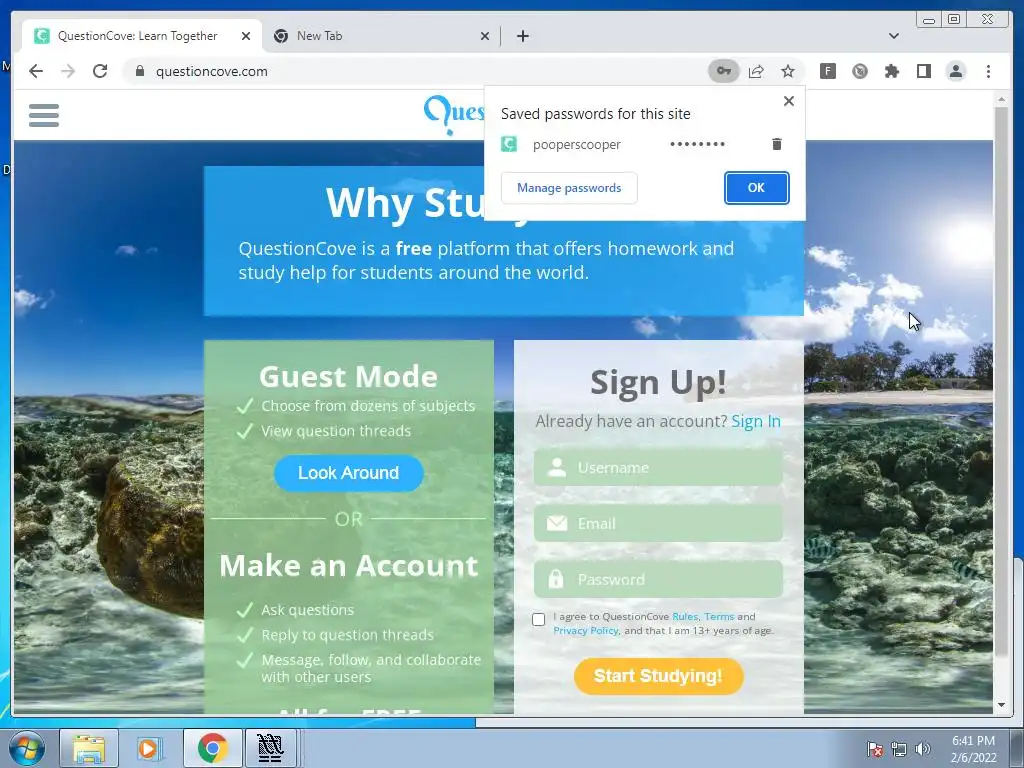Click the Action Center flag tray icon

coord(874,749)
